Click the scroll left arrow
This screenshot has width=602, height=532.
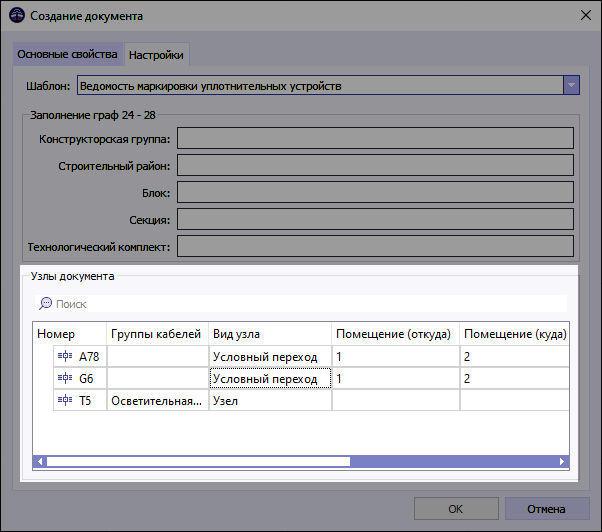click(x=40, y=461)
